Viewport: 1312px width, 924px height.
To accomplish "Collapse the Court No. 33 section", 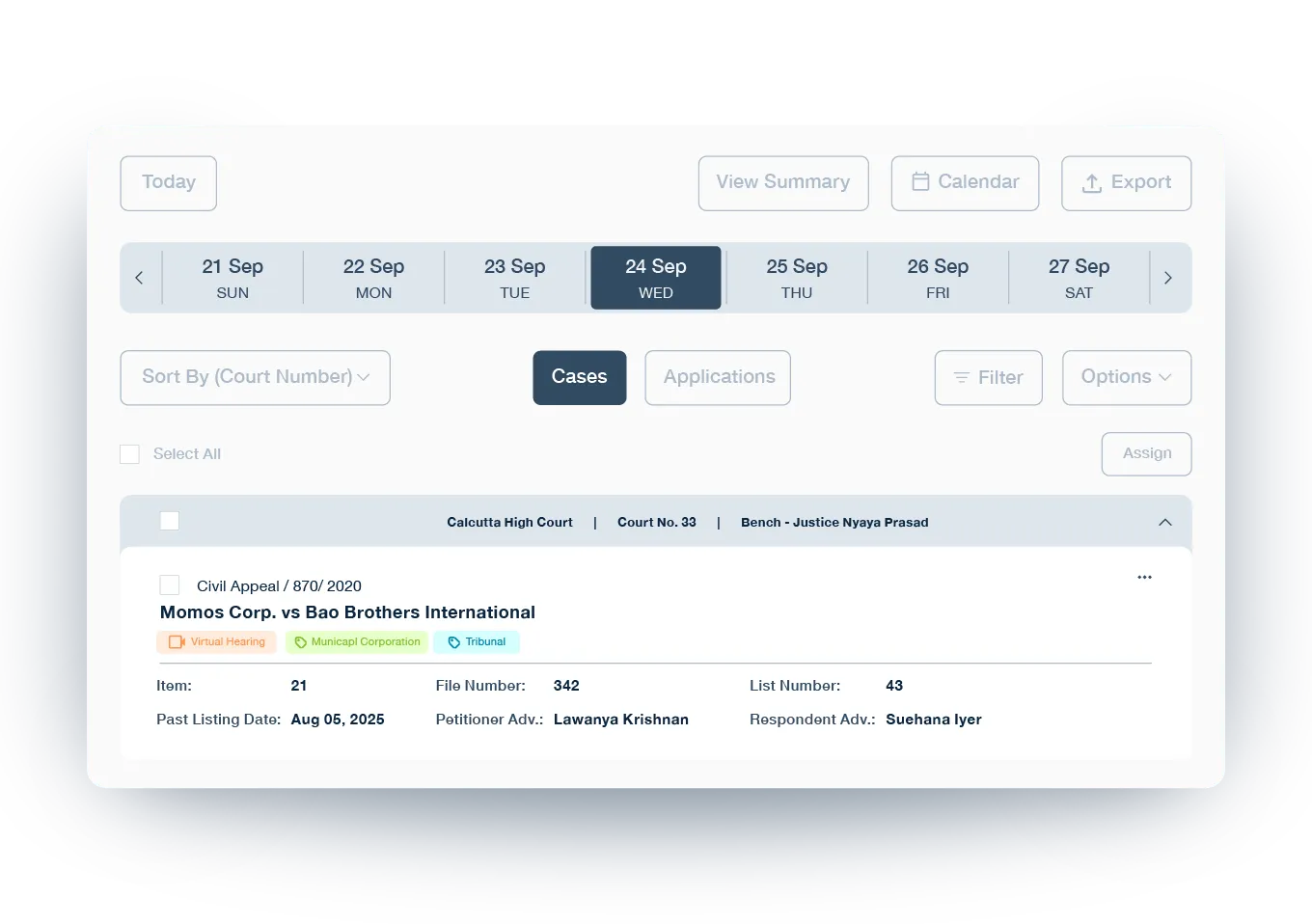I will pyautogui.click(x=1164, y=522).
